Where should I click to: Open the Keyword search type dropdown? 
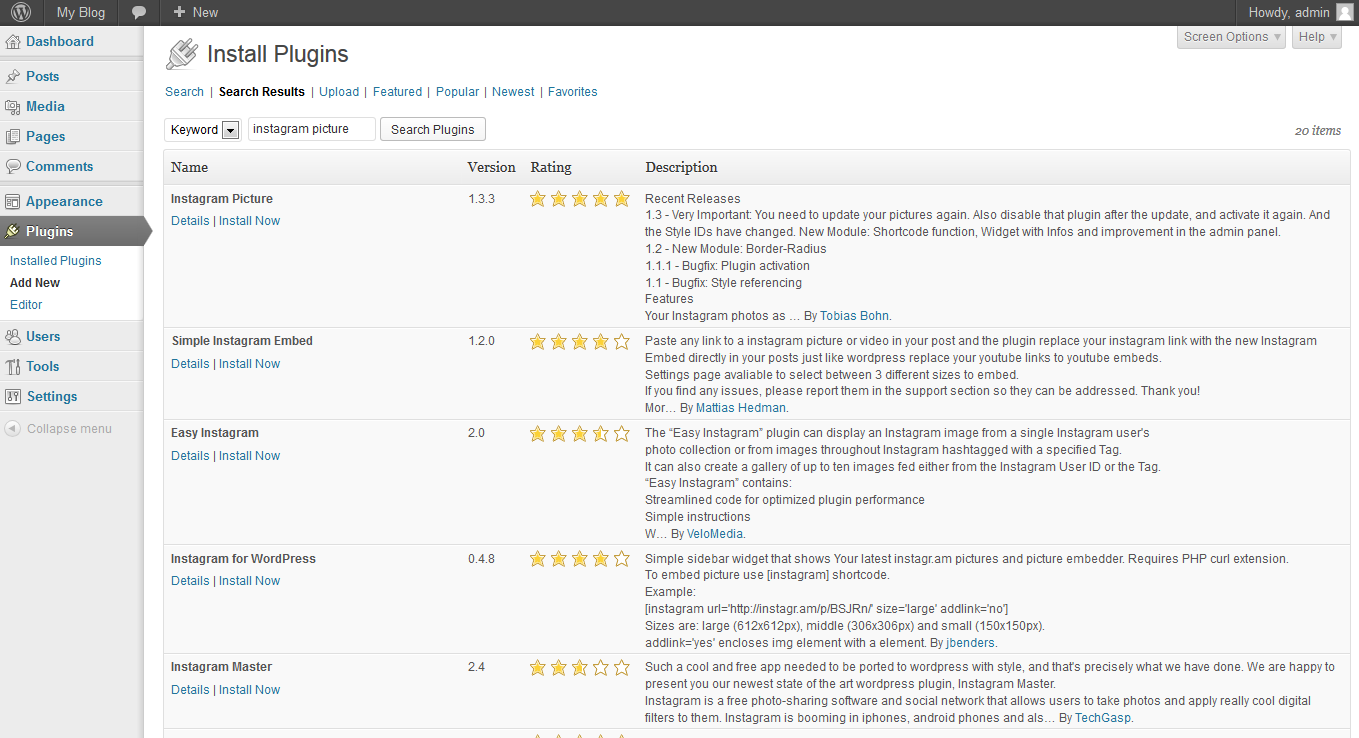(x=230, y=130)
